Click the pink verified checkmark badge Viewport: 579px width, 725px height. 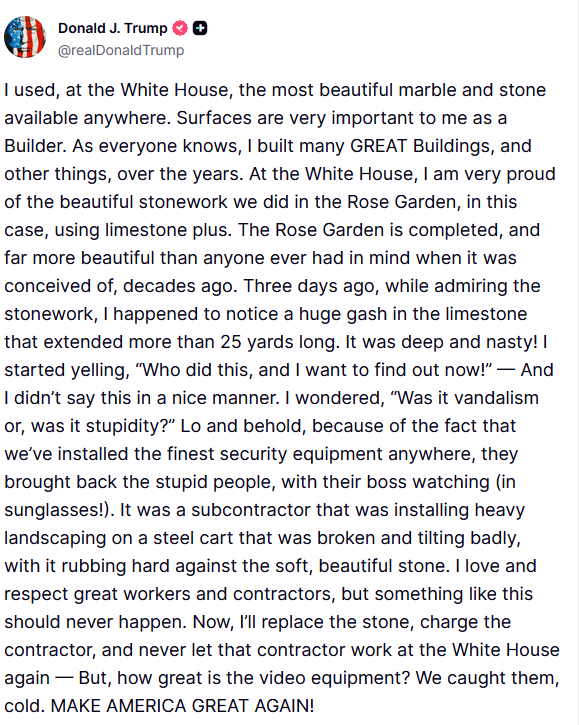click(180, 28)
